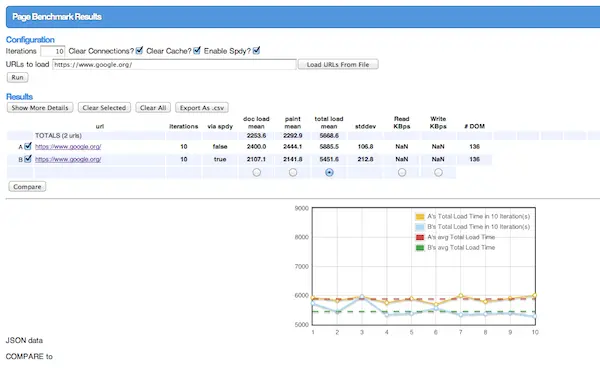The image size is (600, 377).
Task: Click the total load mean column header
Action: 329,122
